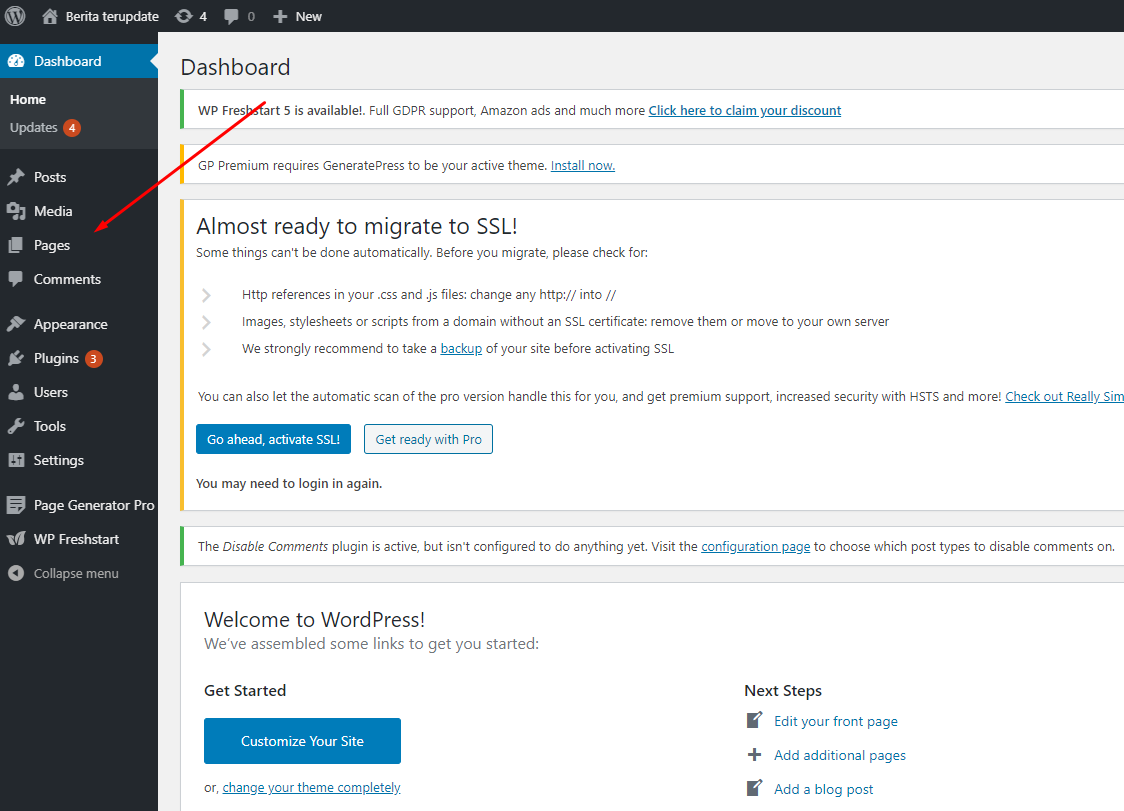Click the Plugins plug icon
1124x811 pixels.
[x=16, y=358]
